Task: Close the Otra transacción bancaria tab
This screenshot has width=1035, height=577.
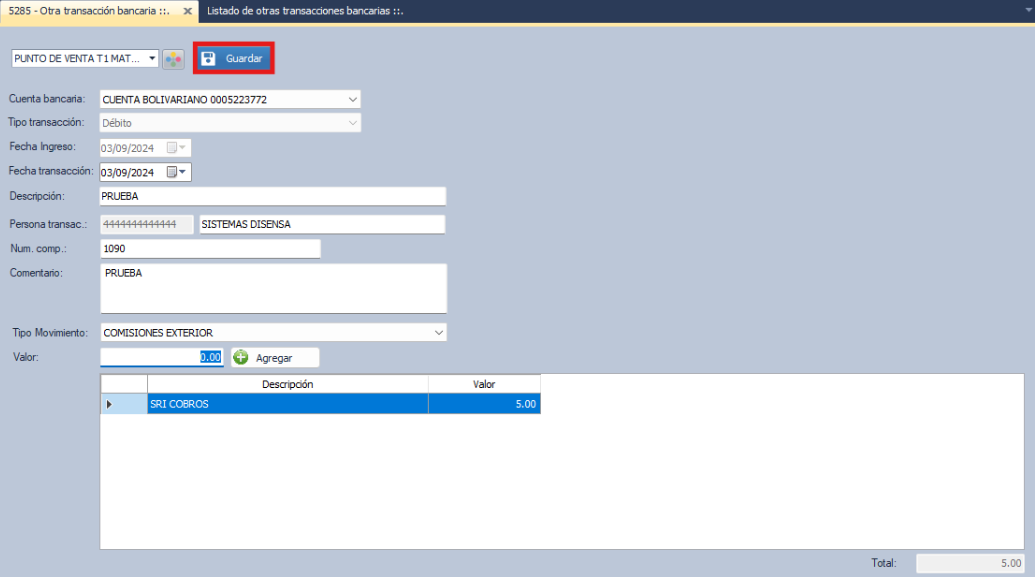Action: tap(188, 10)
